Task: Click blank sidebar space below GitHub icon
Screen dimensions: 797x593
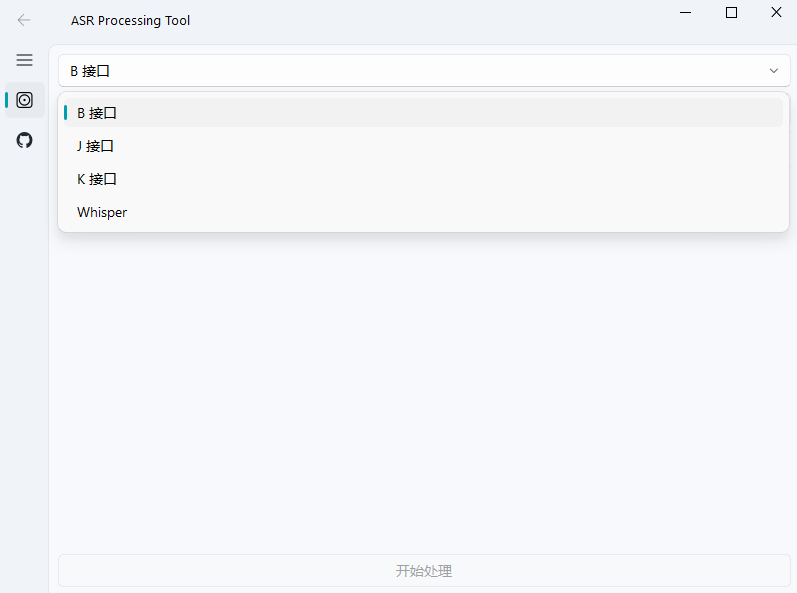Action: tap(24, 350)
